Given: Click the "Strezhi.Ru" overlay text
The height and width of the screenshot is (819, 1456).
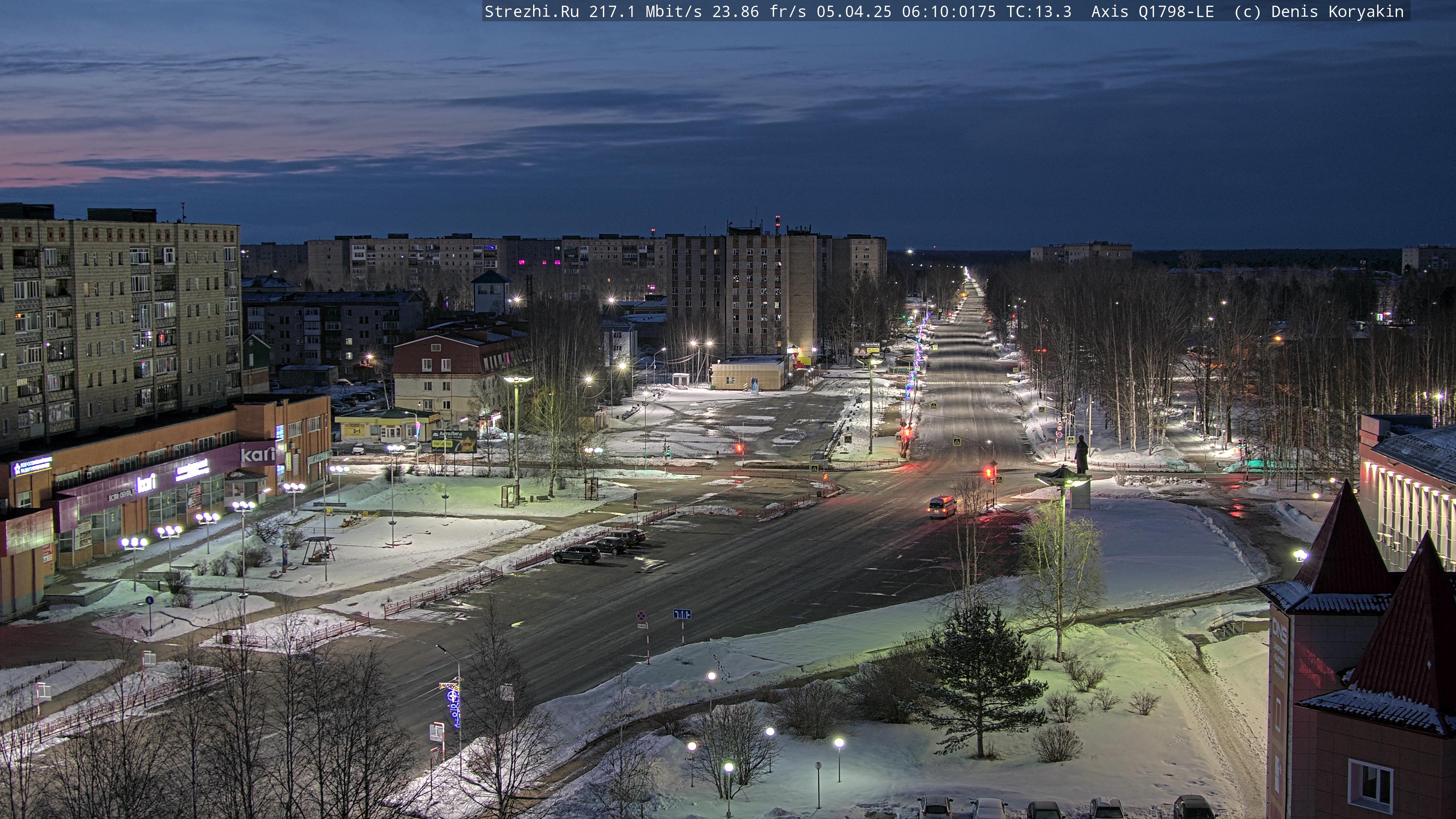Looking at the screenshot, I should [x=532, y=11].
